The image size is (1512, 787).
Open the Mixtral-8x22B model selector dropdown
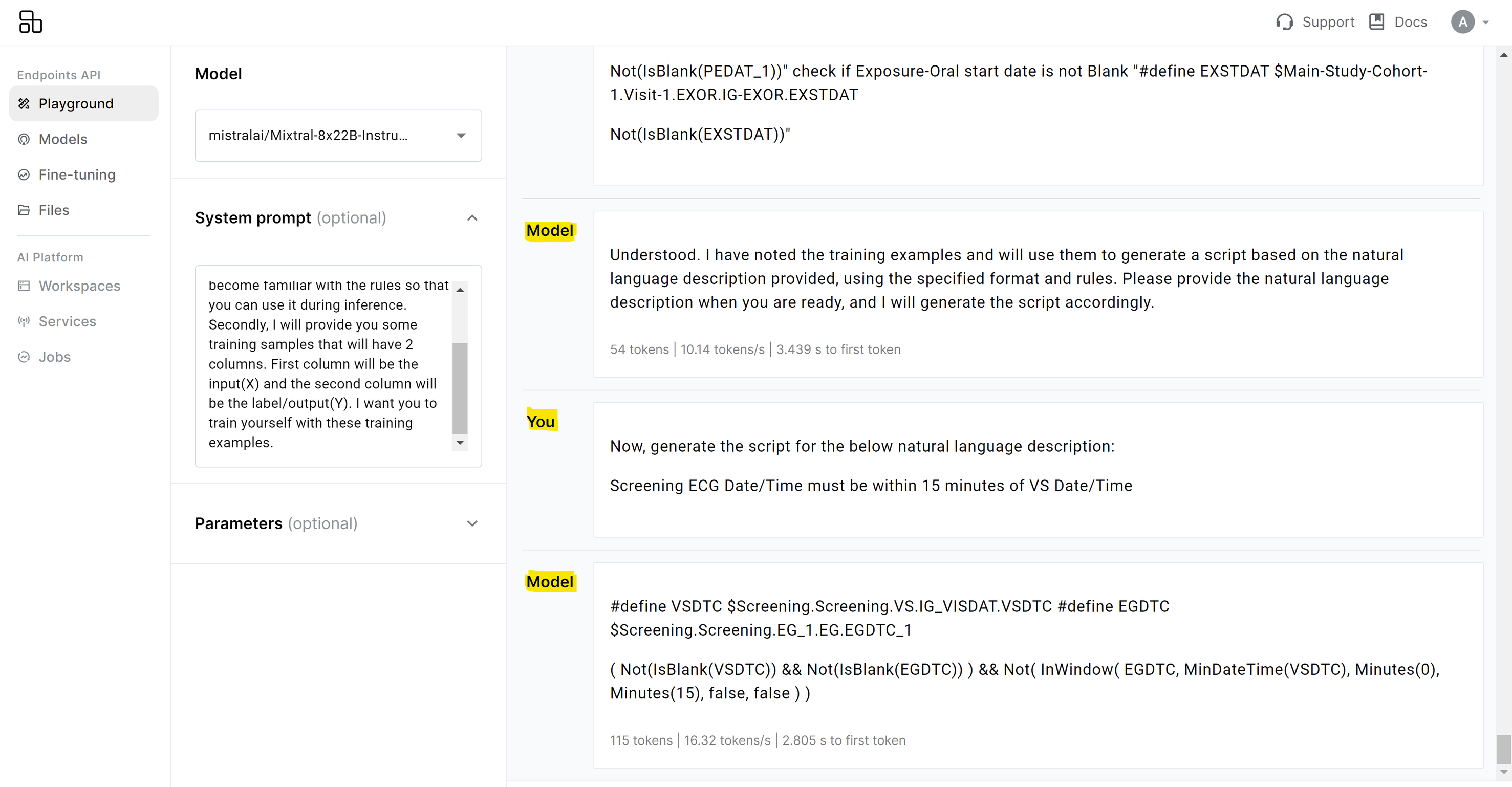click(338, 136)
